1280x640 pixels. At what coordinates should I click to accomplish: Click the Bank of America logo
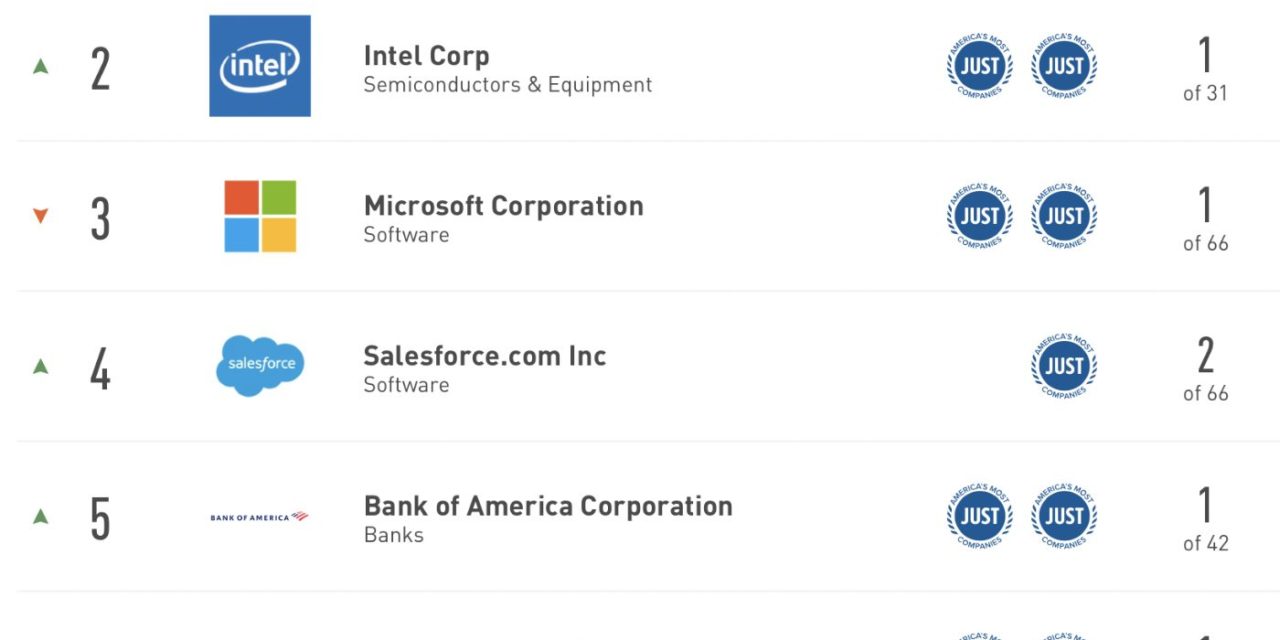coord(260,517)
